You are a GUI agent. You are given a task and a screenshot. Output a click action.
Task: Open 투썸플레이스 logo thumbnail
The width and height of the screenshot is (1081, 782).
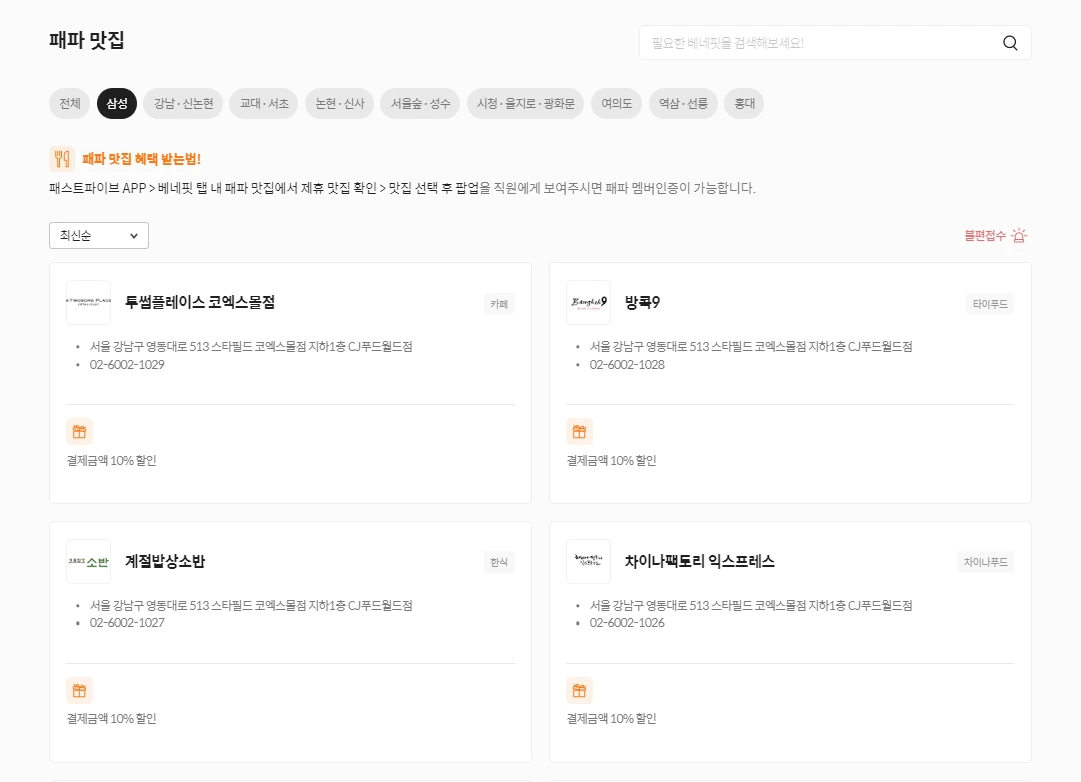pos(88,302)
